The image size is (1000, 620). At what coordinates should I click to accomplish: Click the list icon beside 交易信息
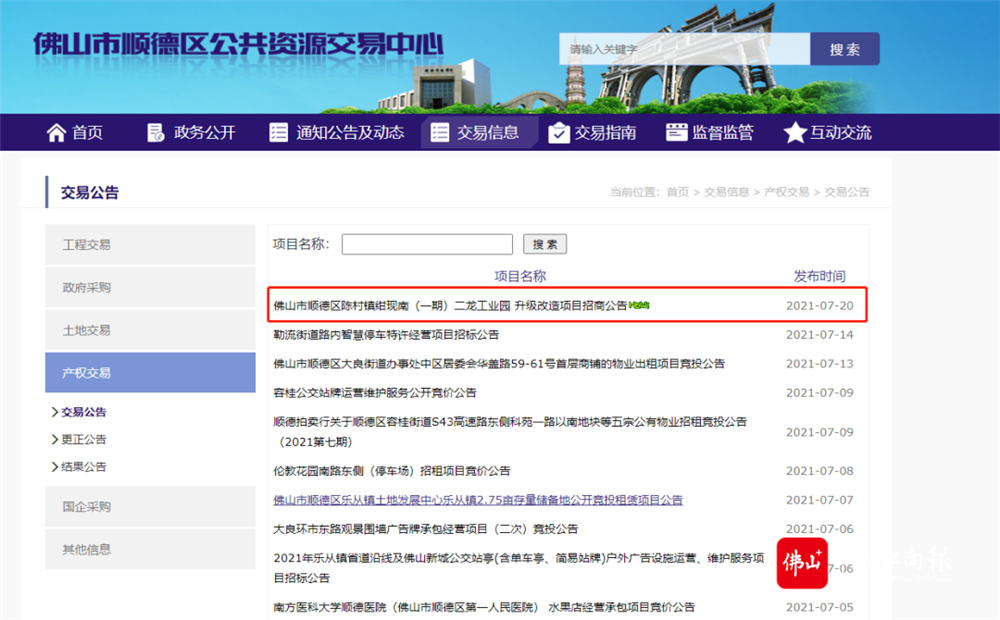click(x=439, y=133)
